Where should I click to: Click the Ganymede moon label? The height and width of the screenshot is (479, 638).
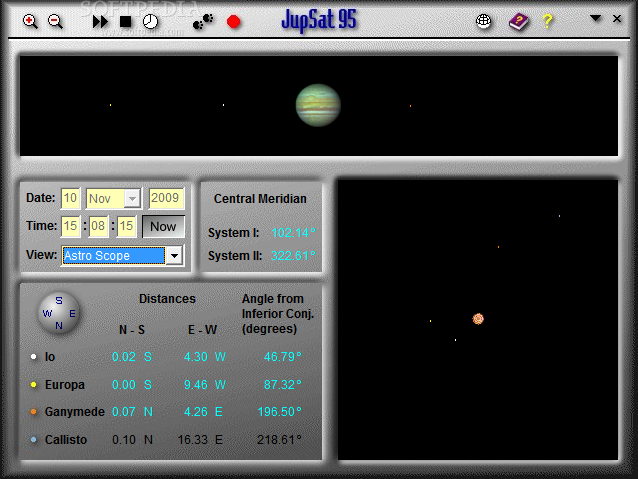click(x=74, y=412)
